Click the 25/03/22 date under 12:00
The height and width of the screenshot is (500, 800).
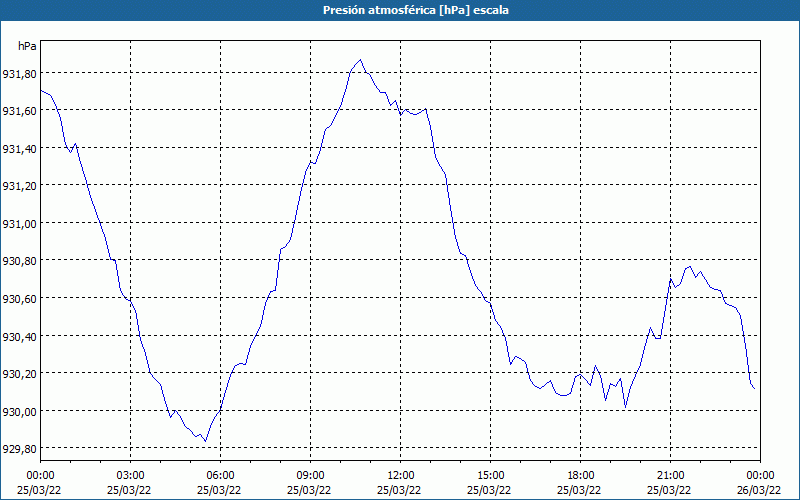[x=400, y=490]
